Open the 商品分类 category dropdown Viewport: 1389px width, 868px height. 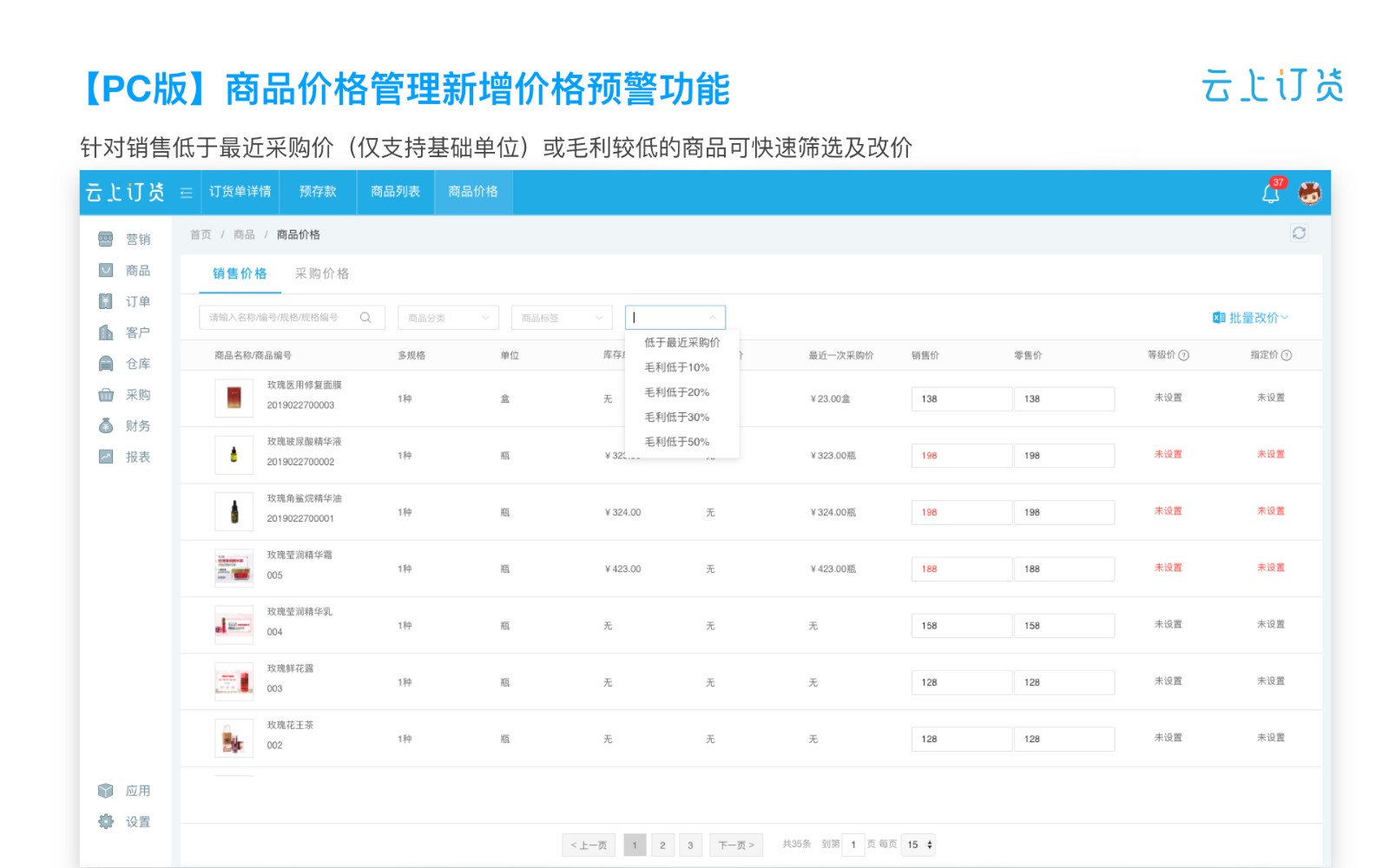point(448,318)
